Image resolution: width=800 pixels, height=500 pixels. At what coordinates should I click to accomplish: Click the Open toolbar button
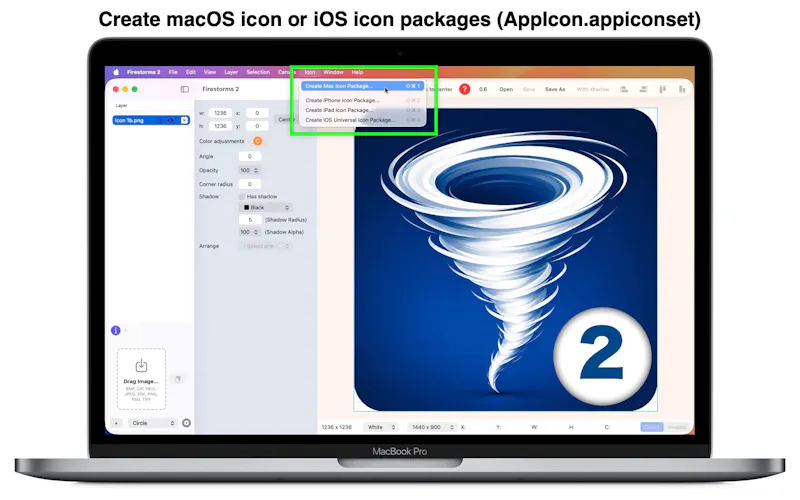(506, 89)
